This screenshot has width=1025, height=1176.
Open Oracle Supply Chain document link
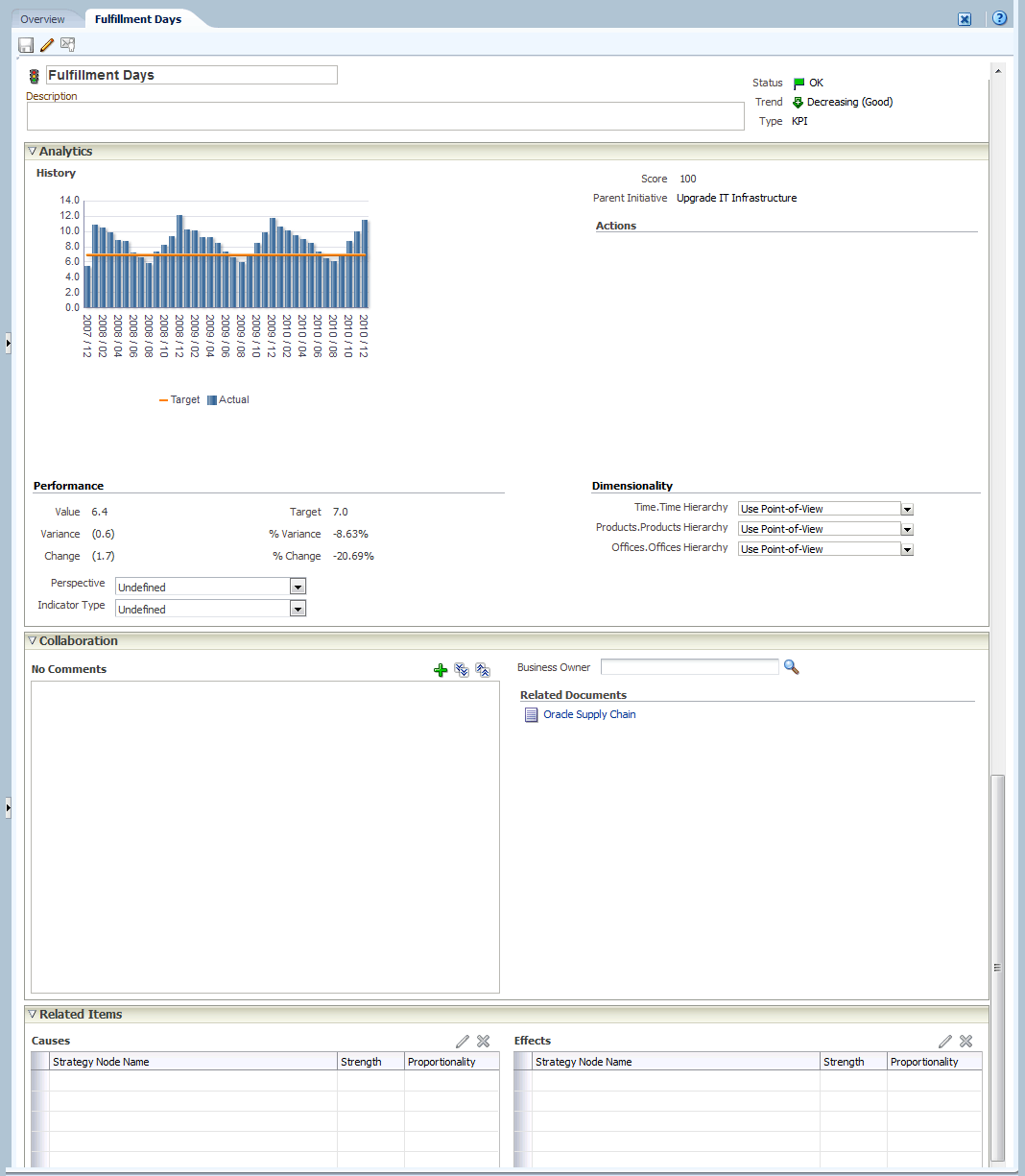(x=589, y=714)
